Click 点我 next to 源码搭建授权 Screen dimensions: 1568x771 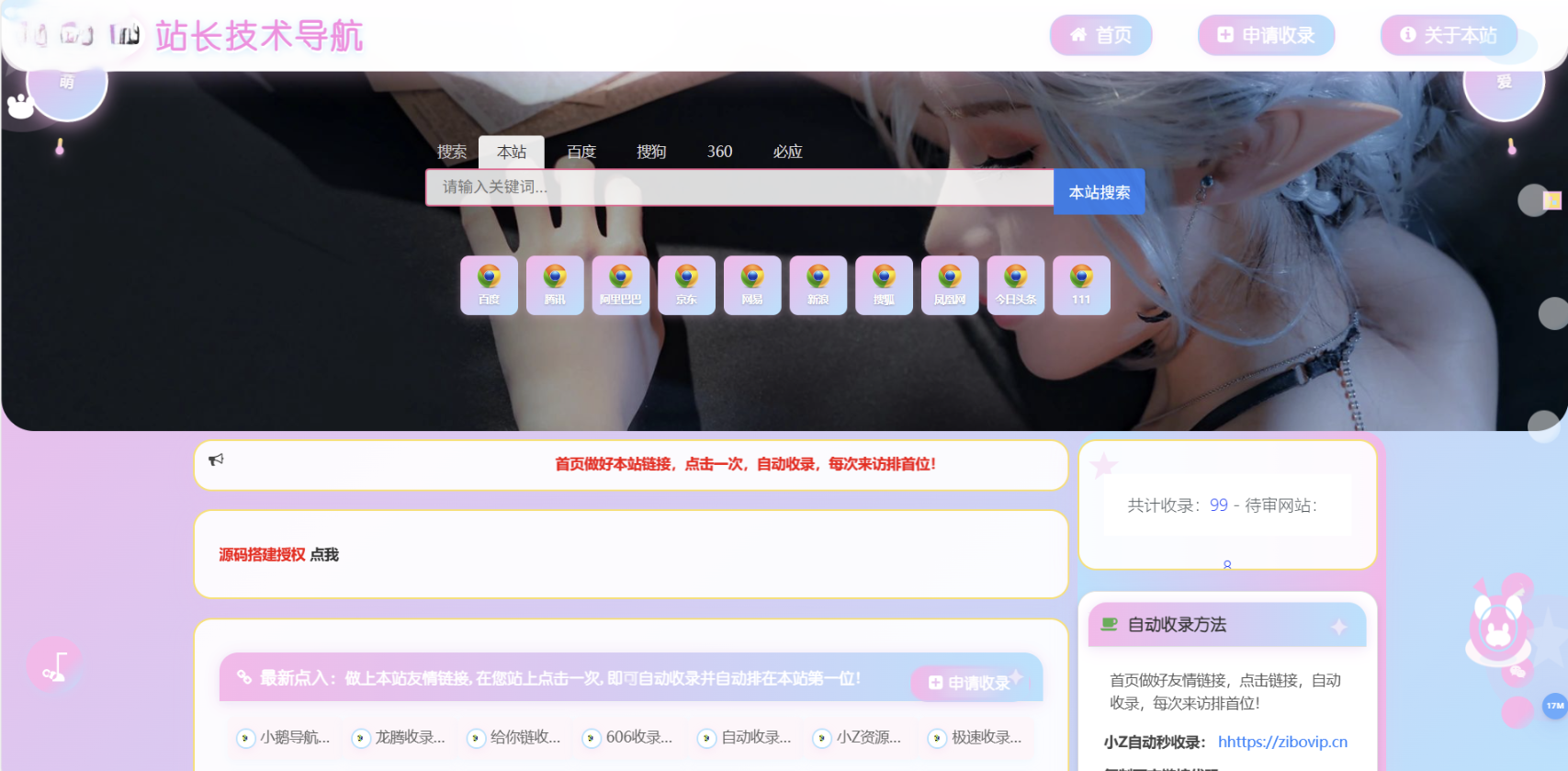point(324,555)
